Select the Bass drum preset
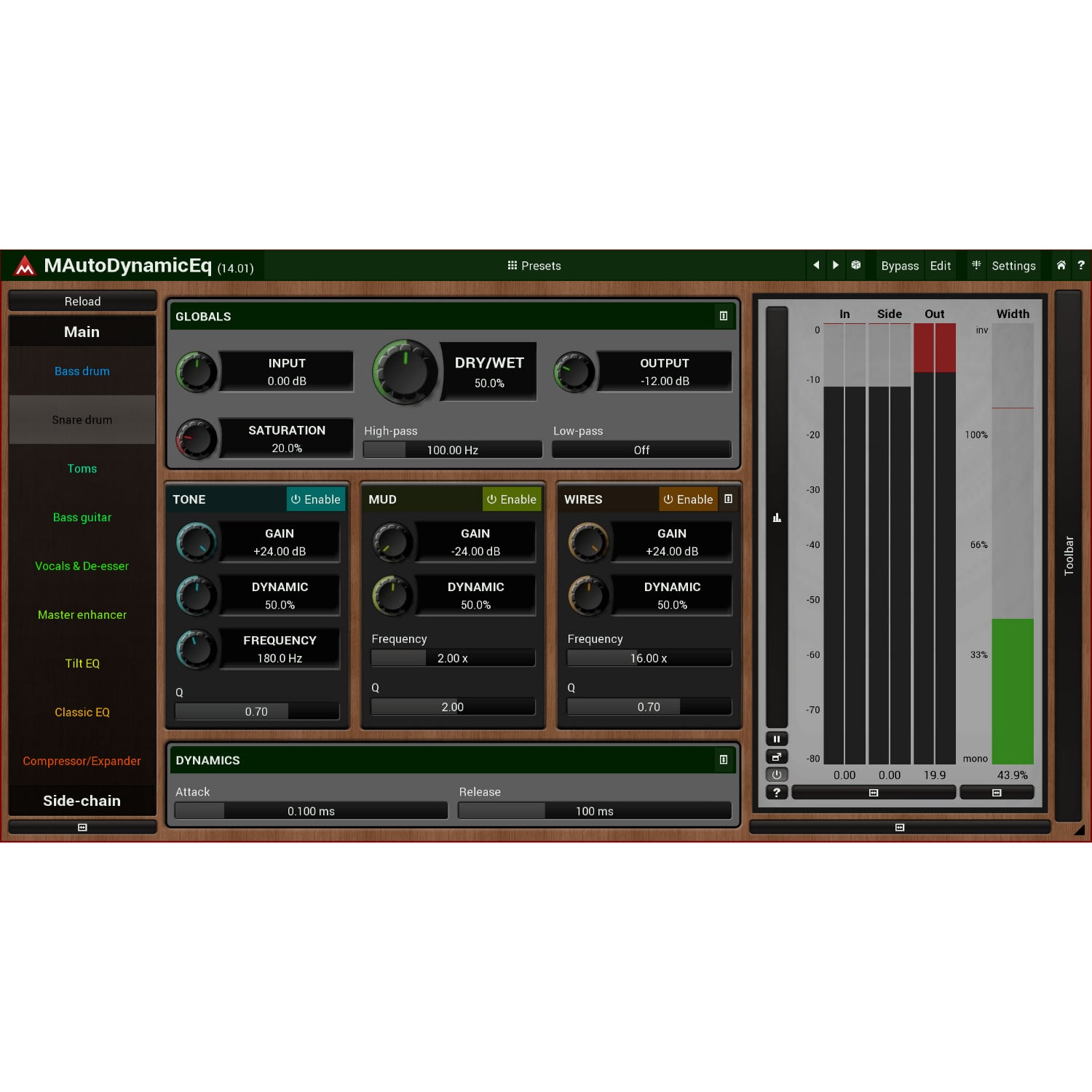 pos(82,371)
